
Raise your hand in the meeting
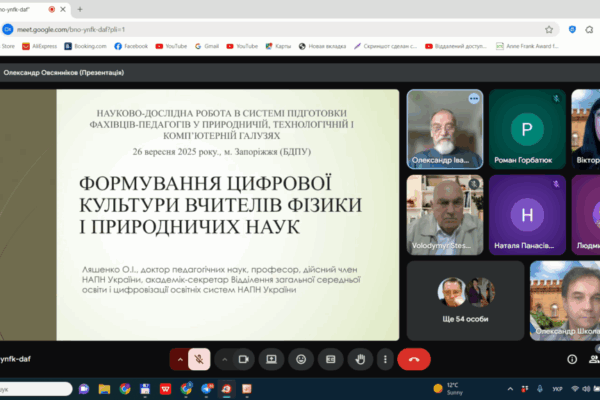pyautogui.click(x=359, y=357)
